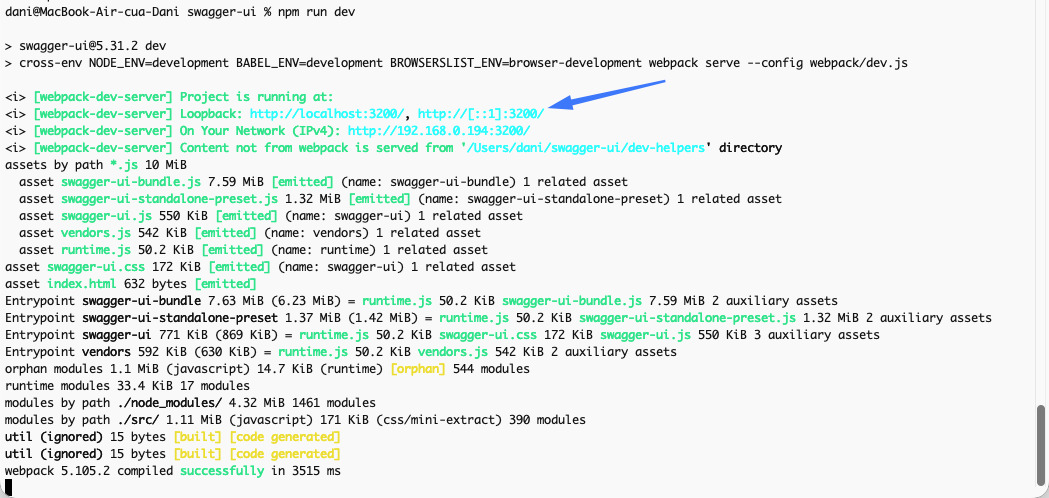
Task: Click the ./node_modules/ path text
Action: click(164, 403)
